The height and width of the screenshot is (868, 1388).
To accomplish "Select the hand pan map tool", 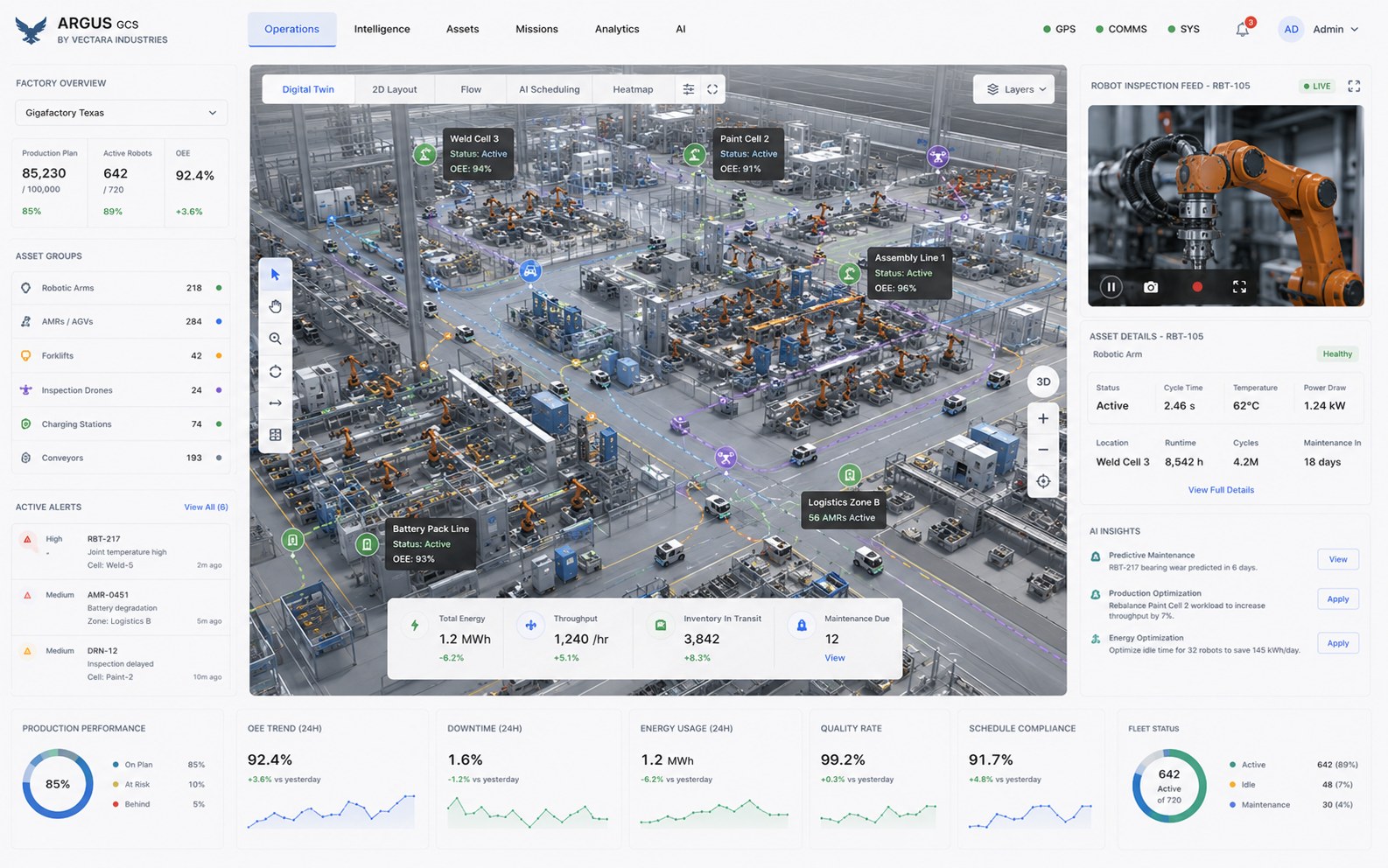I will tap(276, 306).
